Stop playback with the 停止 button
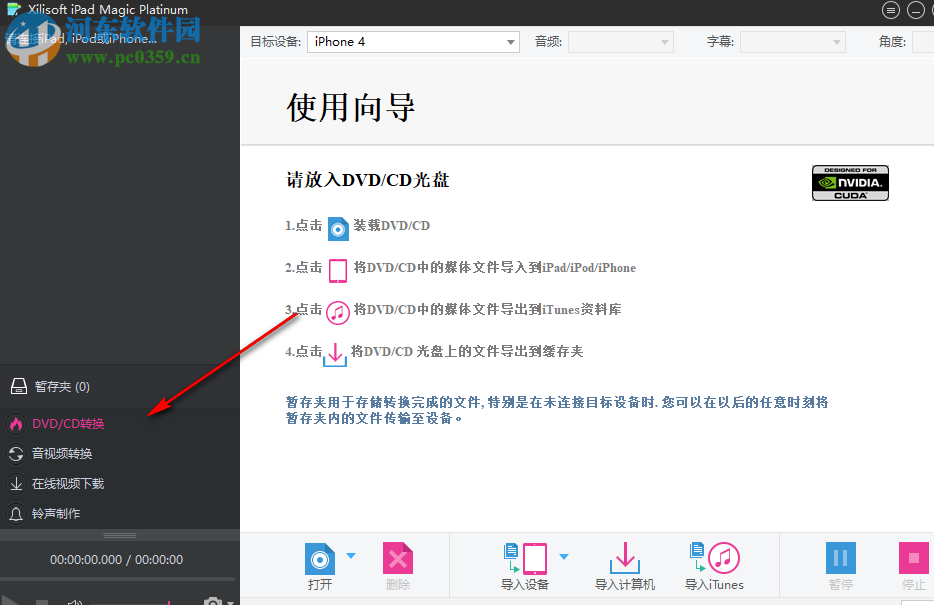934x605 pixels. click(x=912, y=558)
